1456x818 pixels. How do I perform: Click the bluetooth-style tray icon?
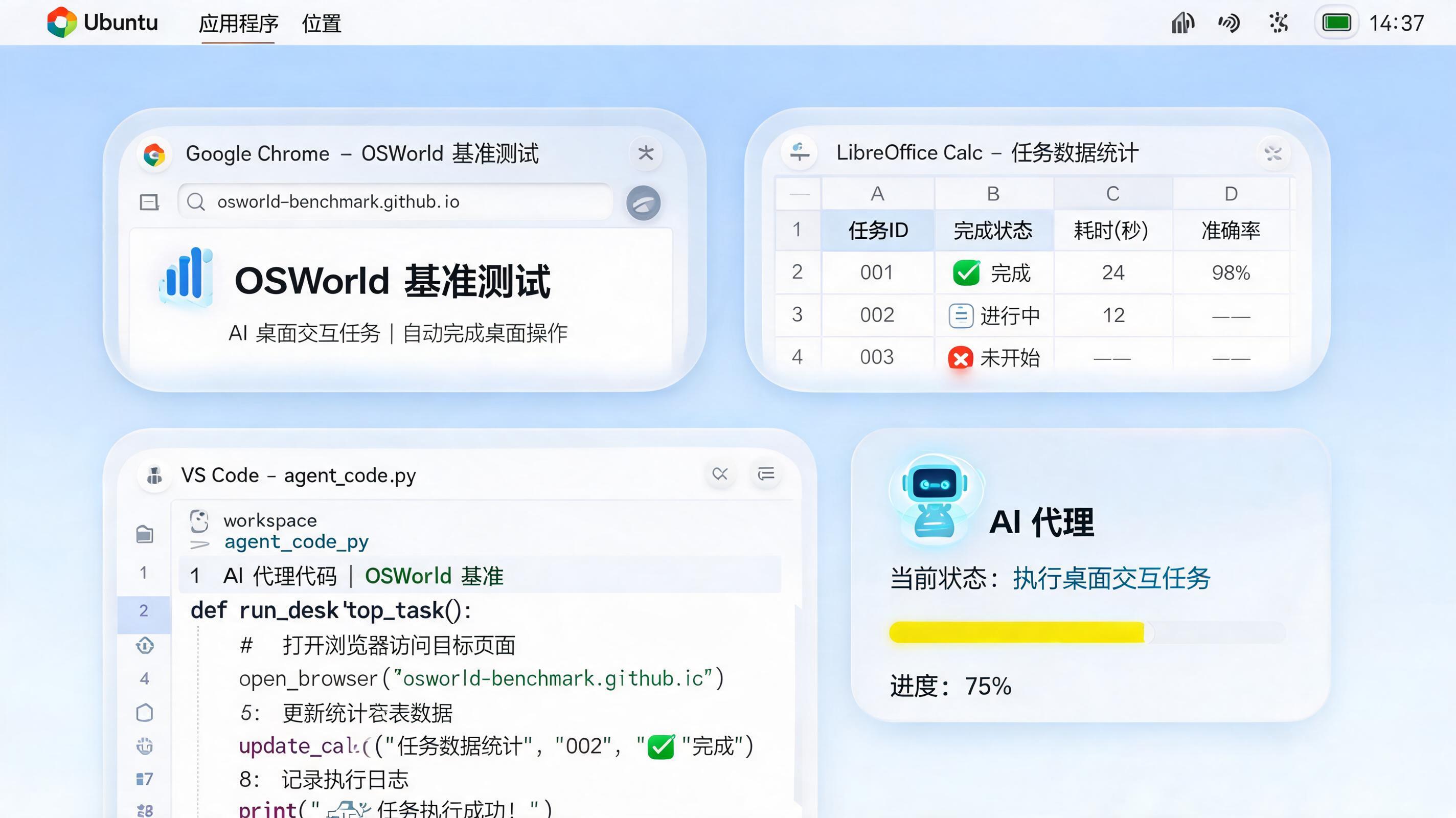[1279, 23]
